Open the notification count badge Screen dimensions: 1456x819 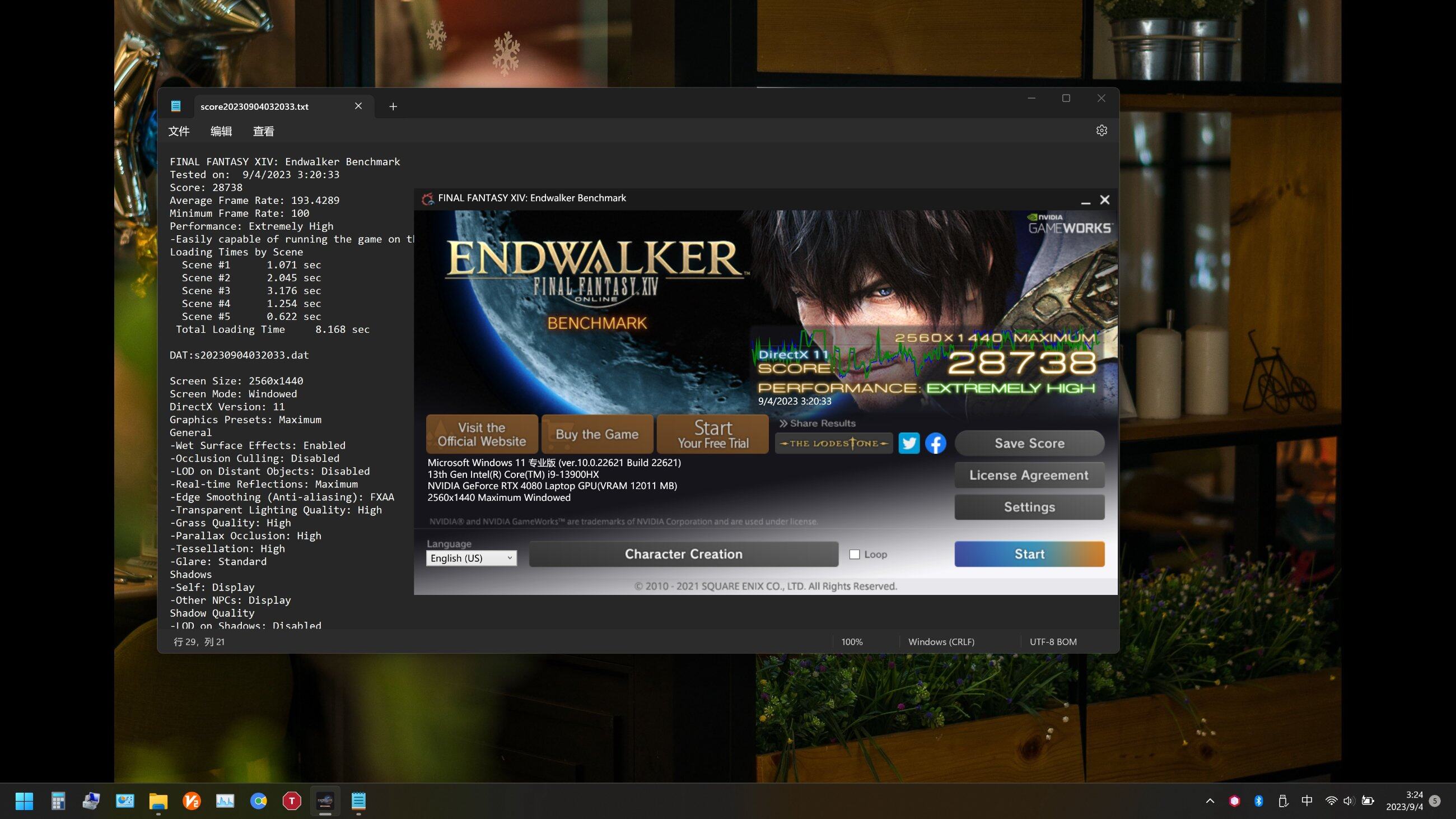(x=1436, y=801)
